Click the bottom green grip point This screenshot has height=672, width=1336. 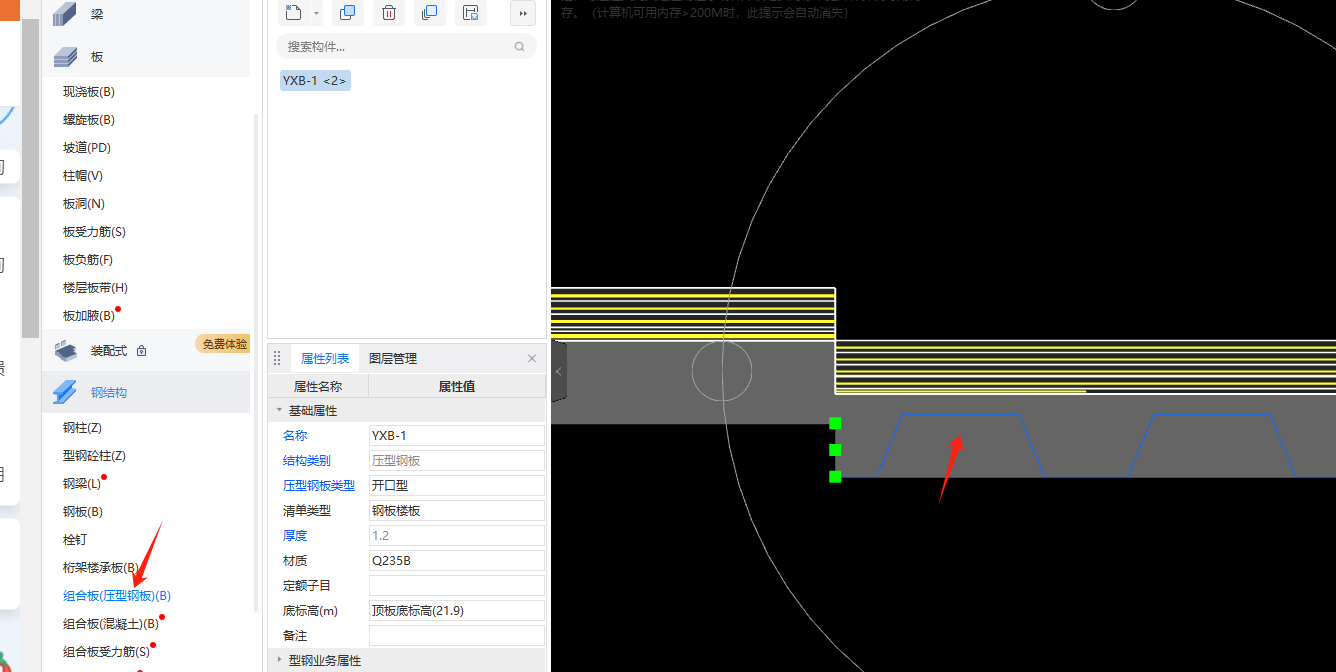pyautogui.click(x=835, y=476)
